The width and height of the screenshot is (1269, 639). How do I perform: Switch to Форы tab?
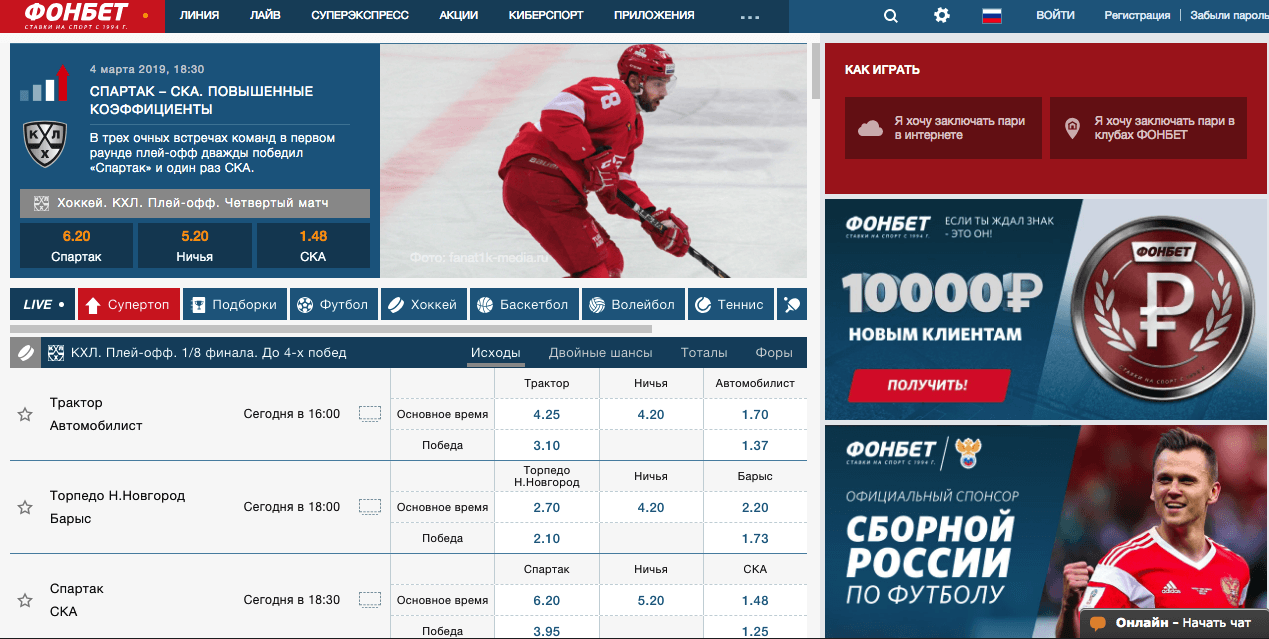774,353
